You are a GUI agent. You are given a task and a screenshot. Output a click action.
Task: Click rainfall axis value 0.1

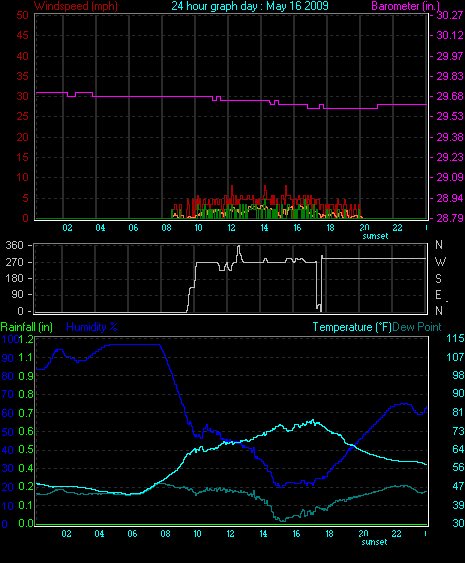(26, 505)
